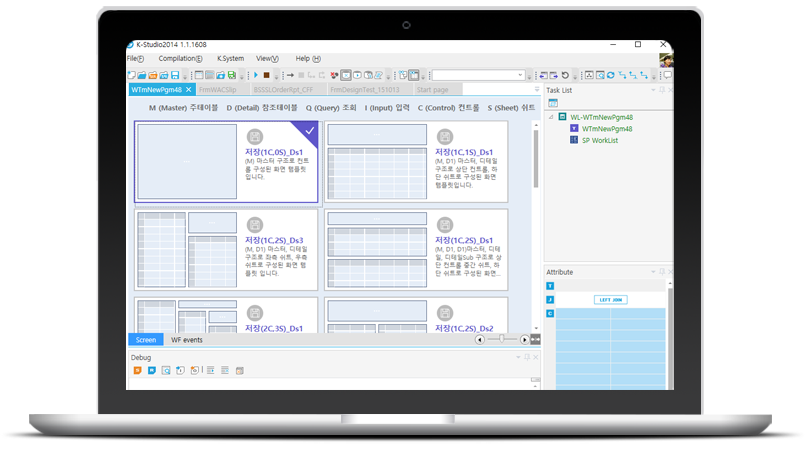Select the 저장(1C,1S)_Ds1 template card

416,162
